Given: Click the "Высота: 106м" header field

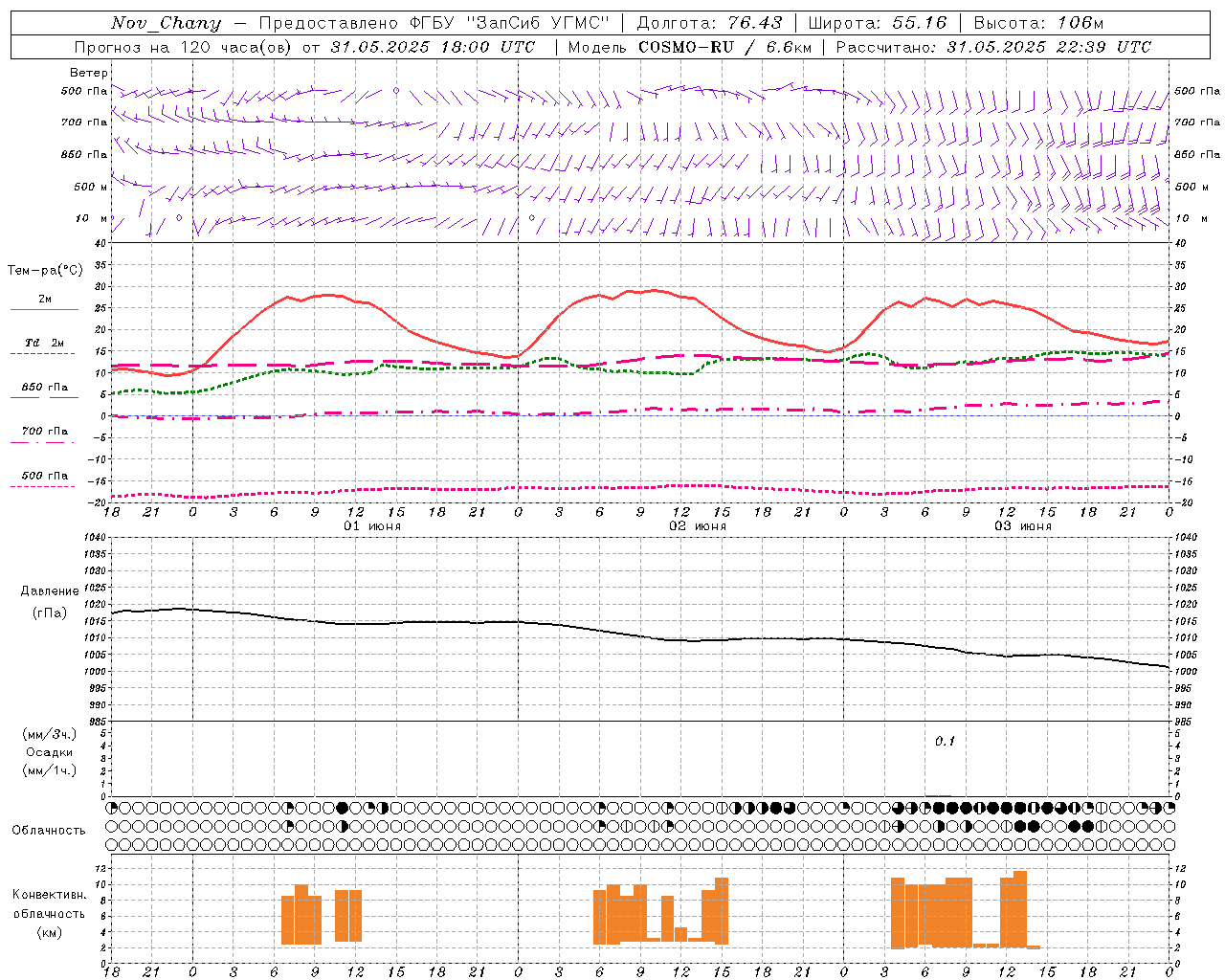Looking at the screenshot, I should (1038, 23).
